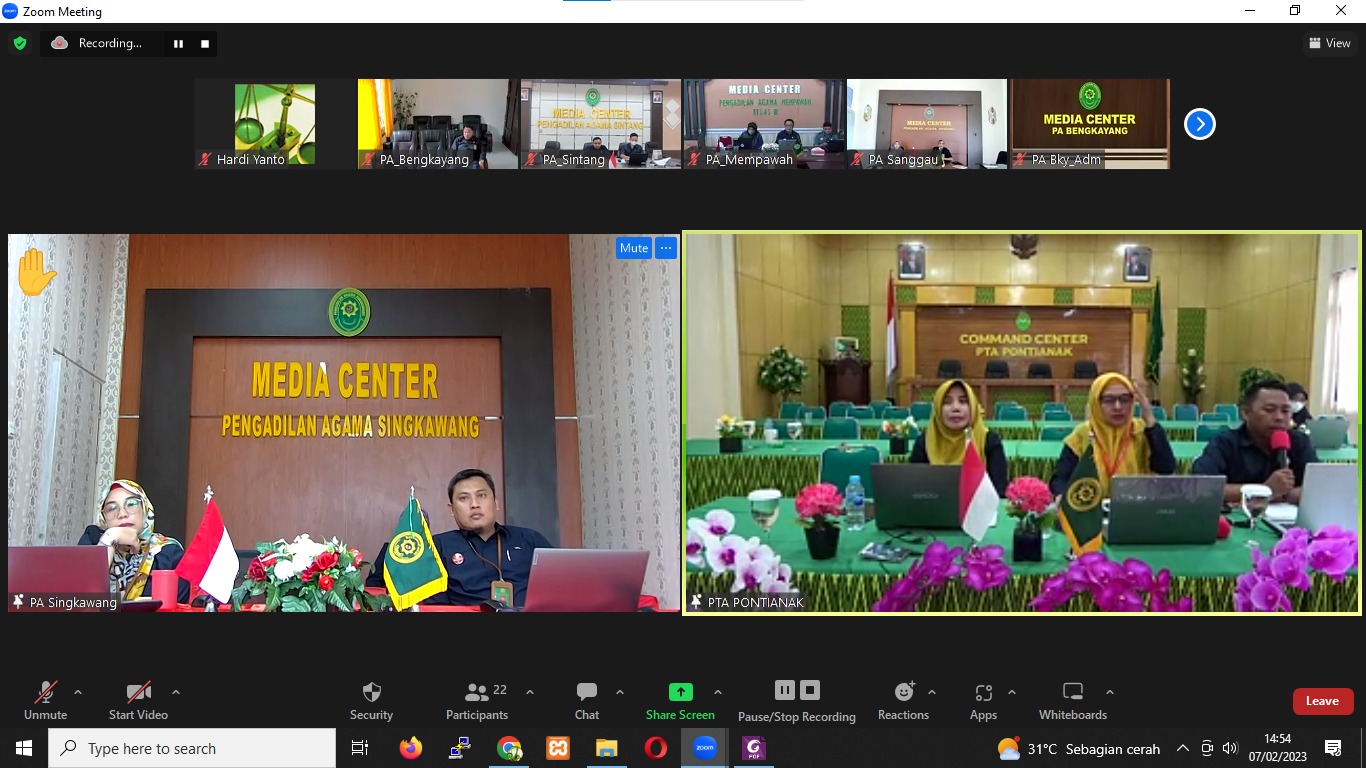1366x768 pixels.
Task: Open the Apps panel
Action: [983, 700]
